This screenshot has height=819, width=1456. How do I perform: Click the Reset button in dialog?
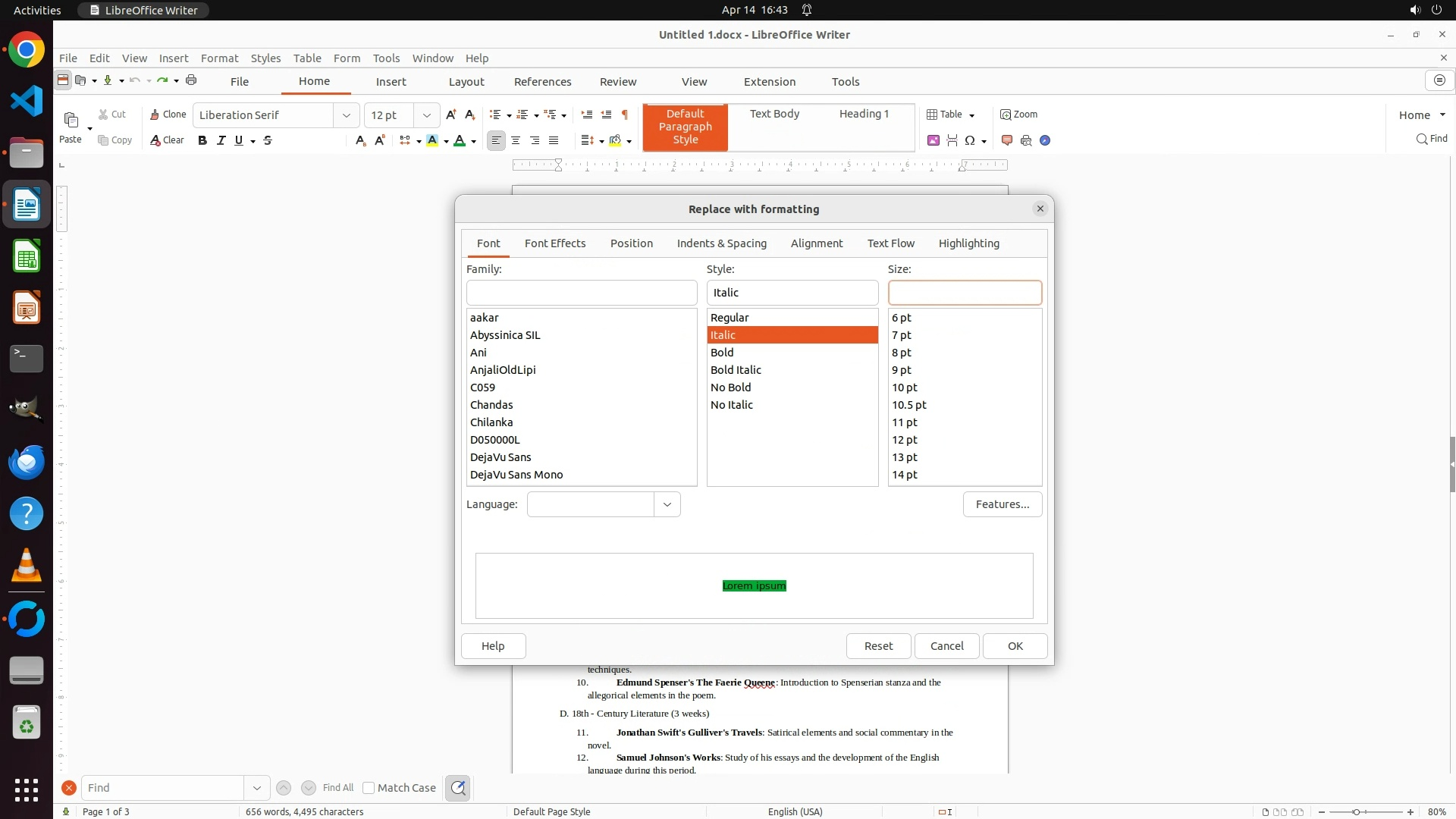(x=878, y=646)
